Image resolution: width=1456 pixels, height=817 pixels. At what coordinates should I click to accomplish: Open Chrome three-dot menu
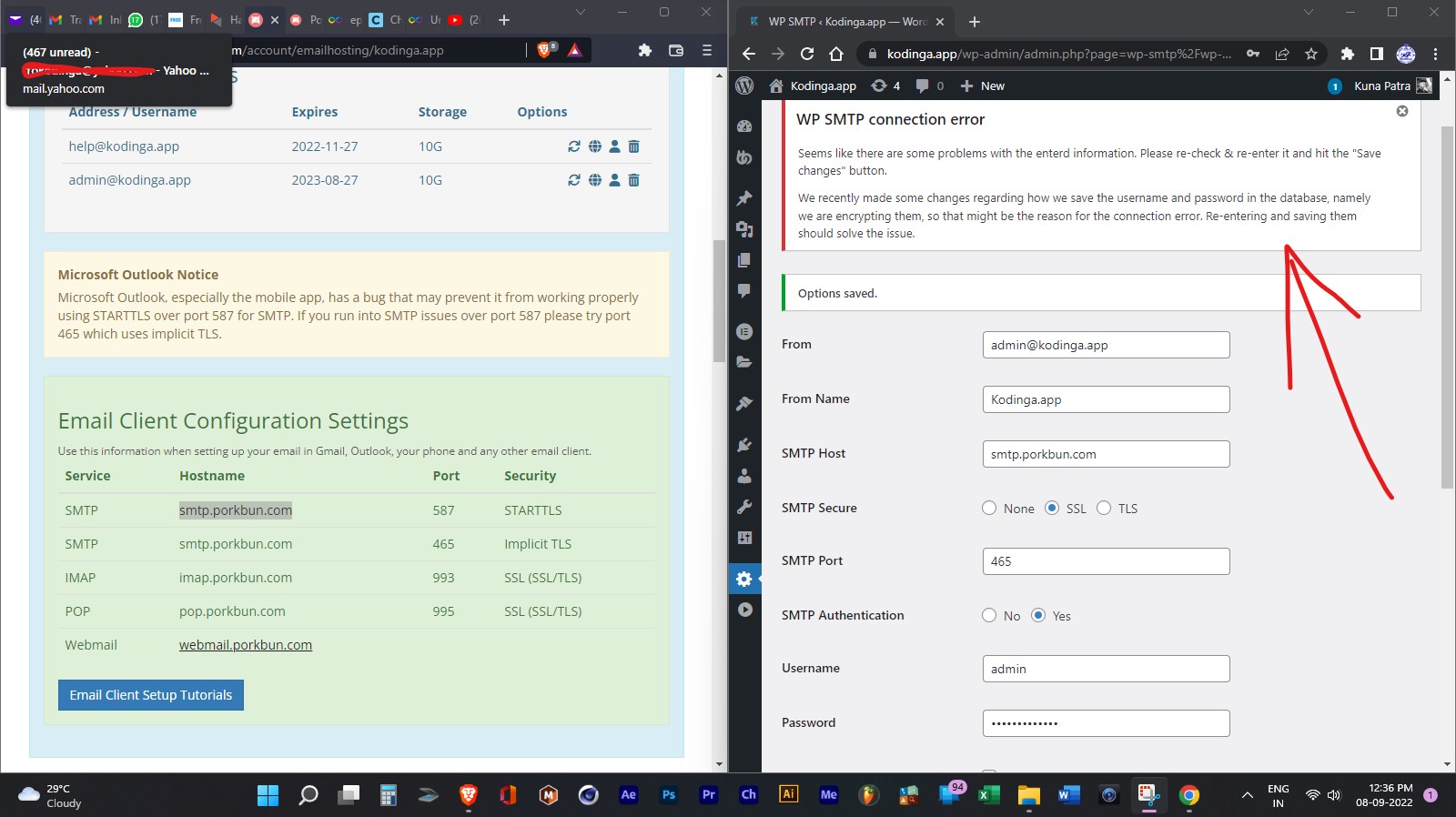1435,54
